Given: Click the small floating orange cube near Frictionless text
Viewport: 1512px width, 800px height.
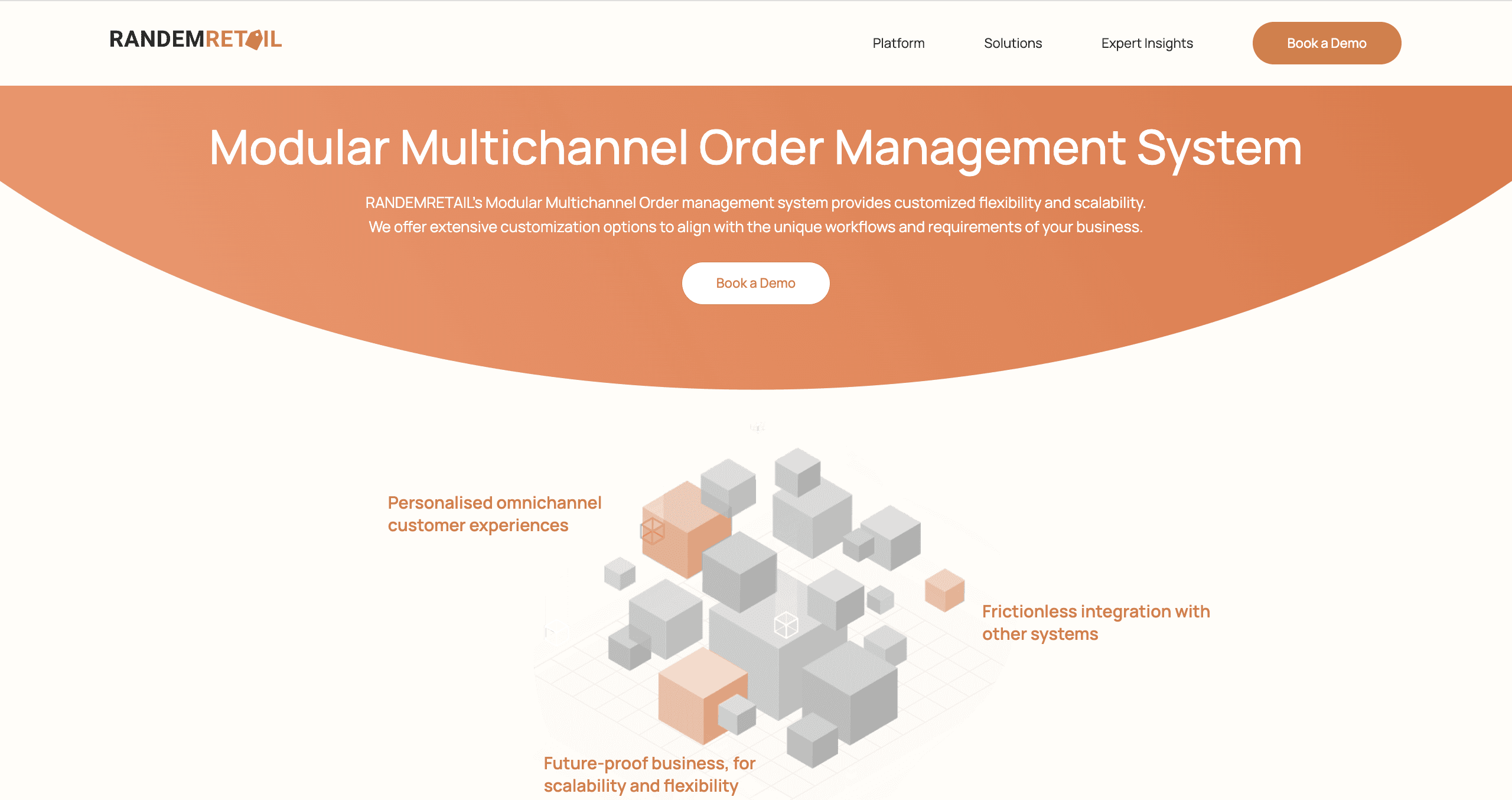Looking at the screenshot, I should [944, 590].
